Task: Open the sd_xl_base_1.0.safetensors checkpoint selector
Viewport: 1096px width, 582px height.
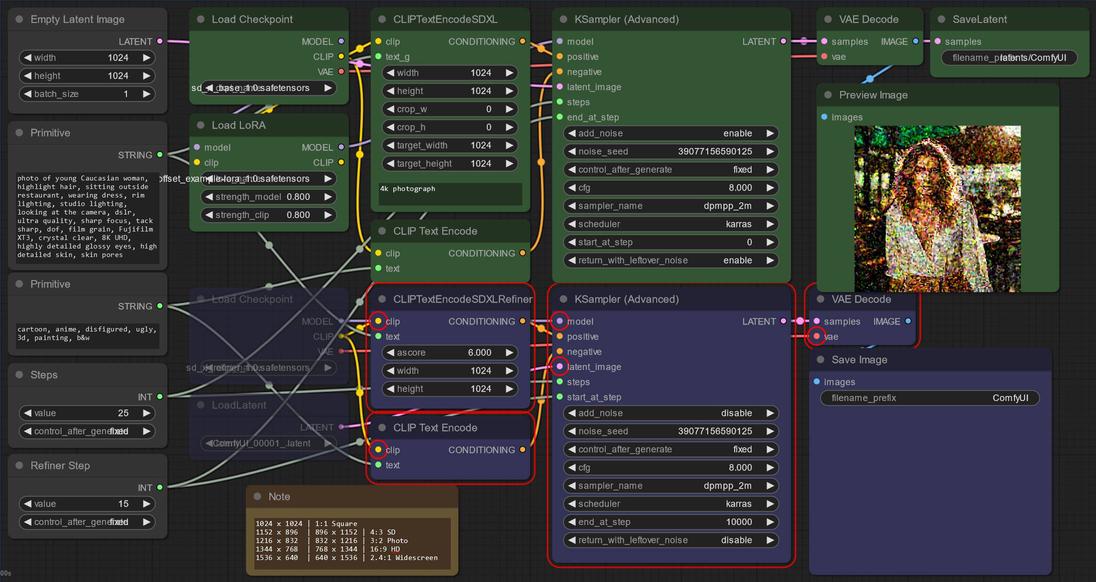Action: click(268, 88)
